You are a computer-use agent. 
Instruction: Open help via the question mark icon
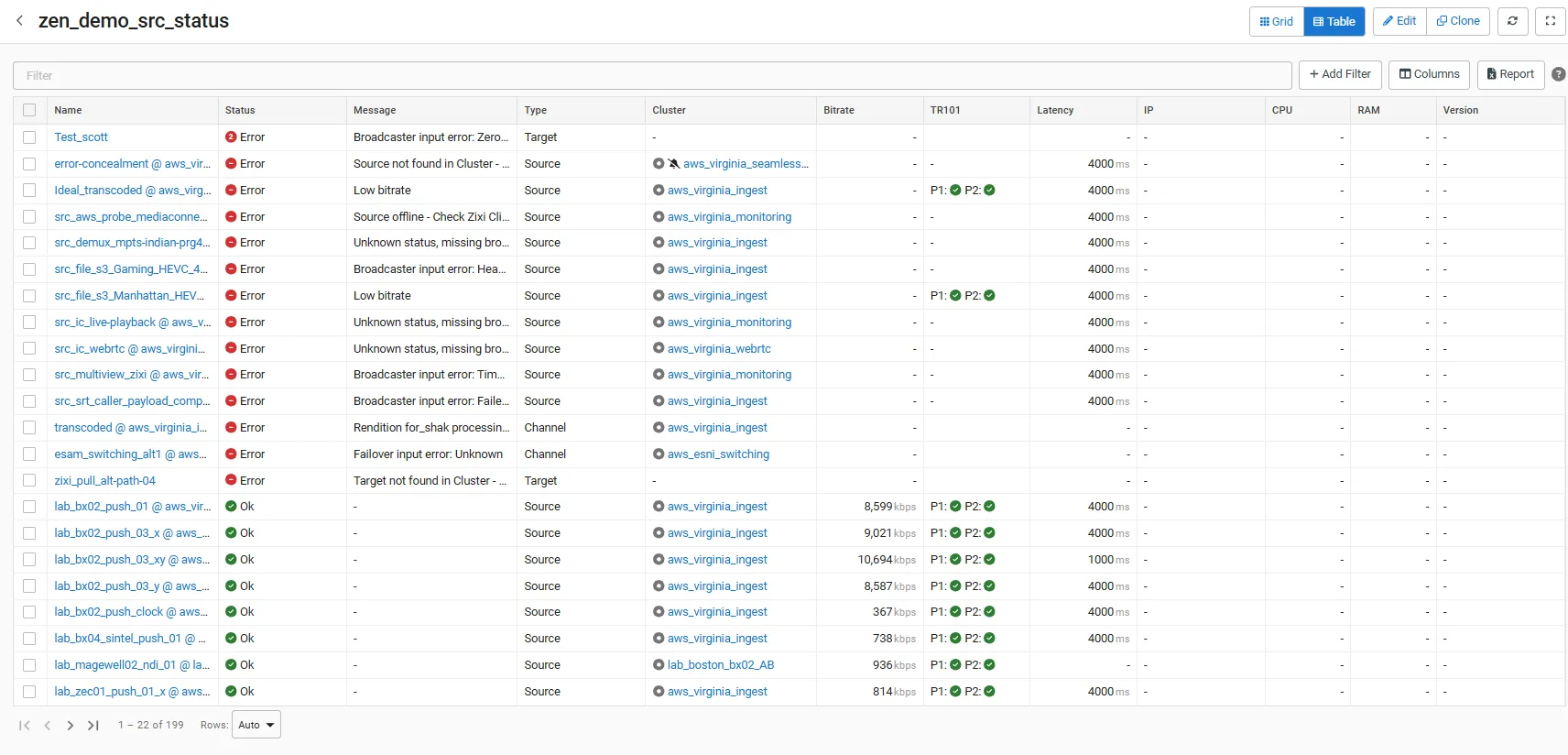(1558, 75)
